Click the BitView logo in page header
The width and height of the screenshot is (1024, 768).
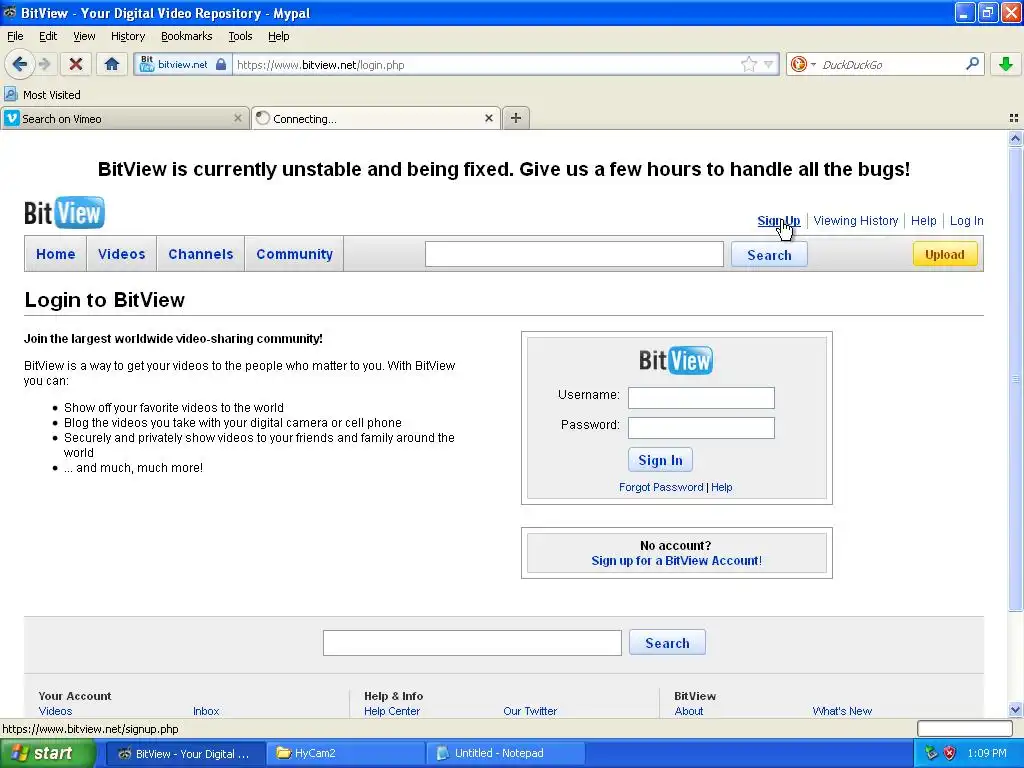[x=64, y=212]
